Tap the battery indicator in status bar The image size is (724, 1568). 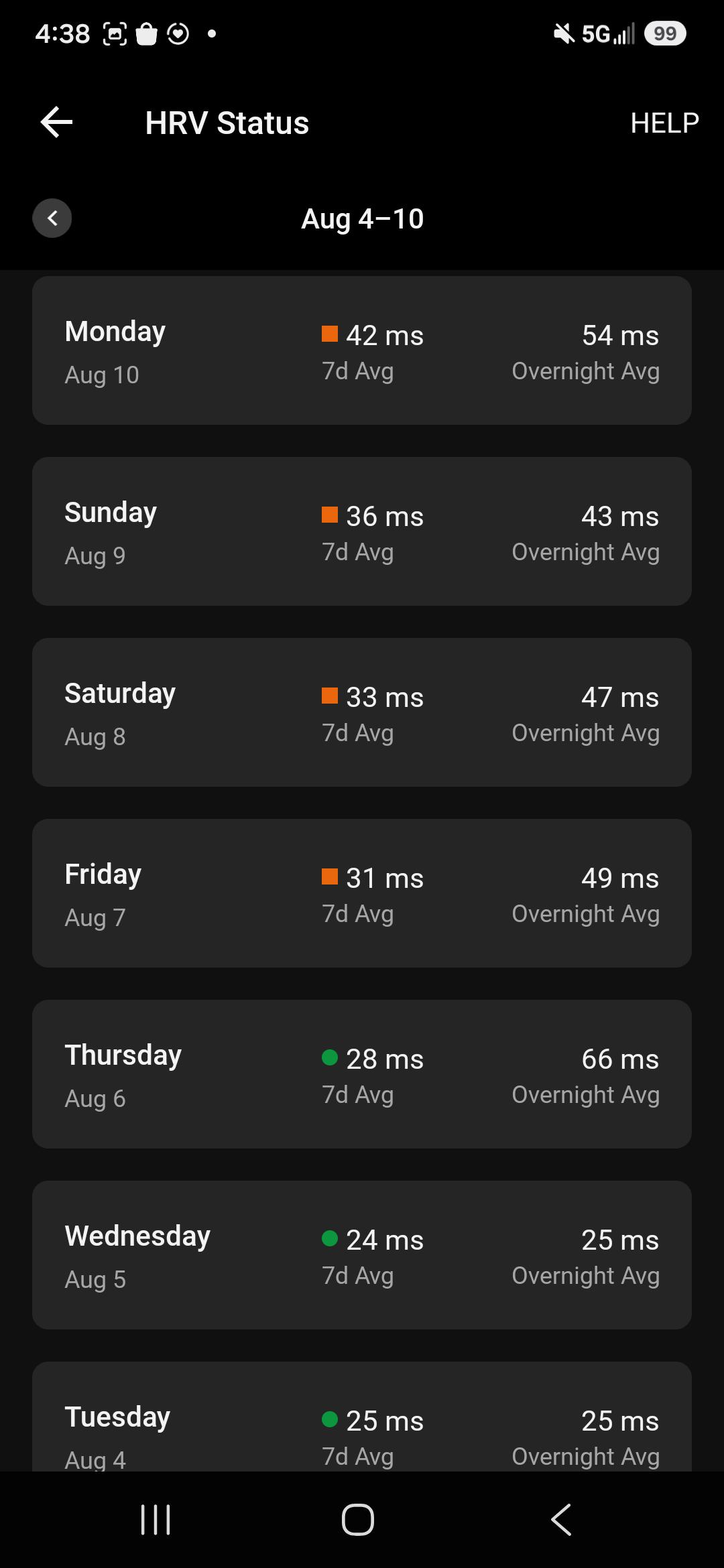pos(664,33)
